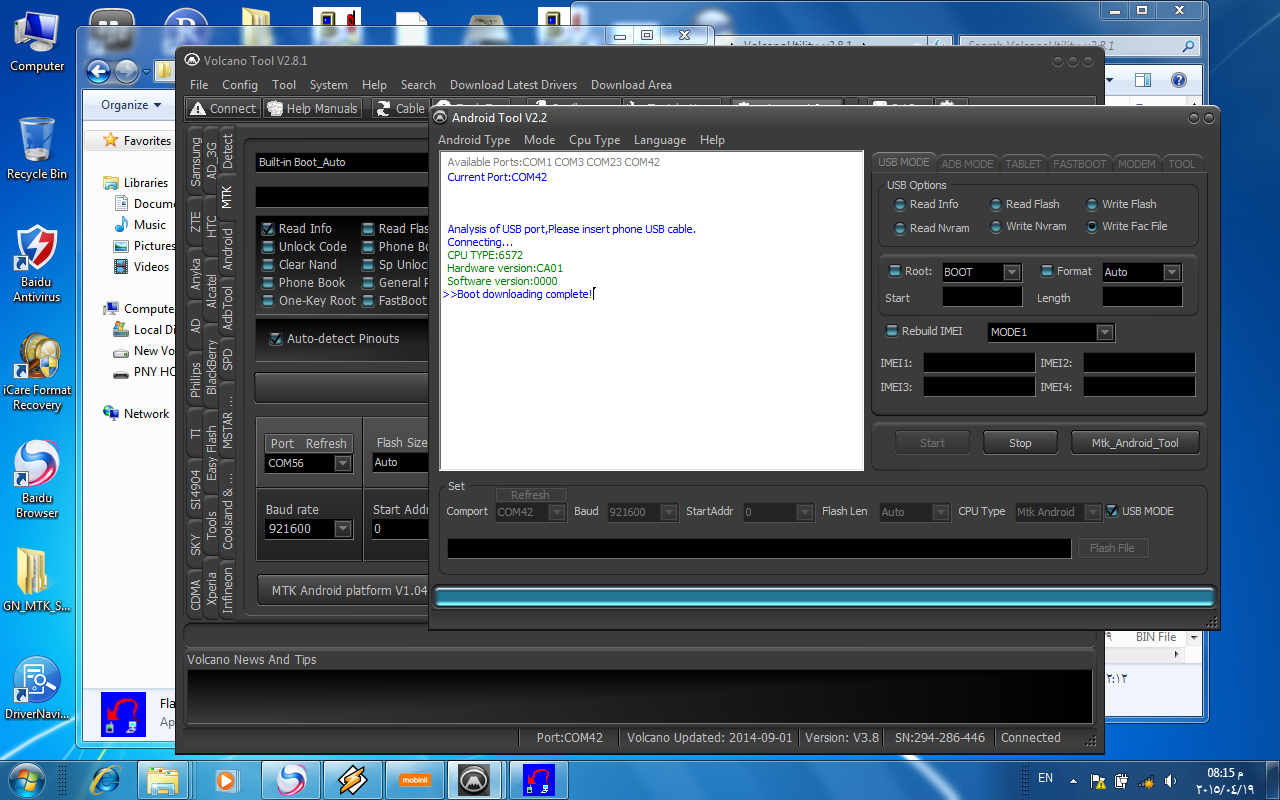Screen dimensions: 1280x800
Task: Launch Baidu Browser desktop shortcut
Action: [37, 478]
